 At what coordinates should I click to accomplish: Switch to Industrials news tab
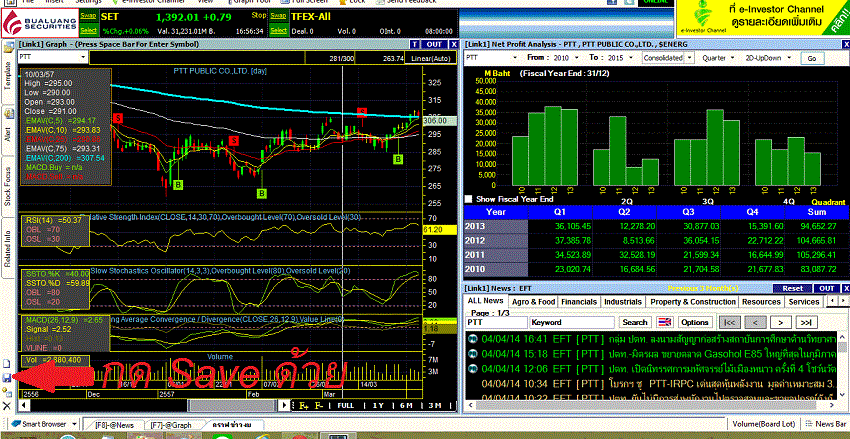[623, 301]
